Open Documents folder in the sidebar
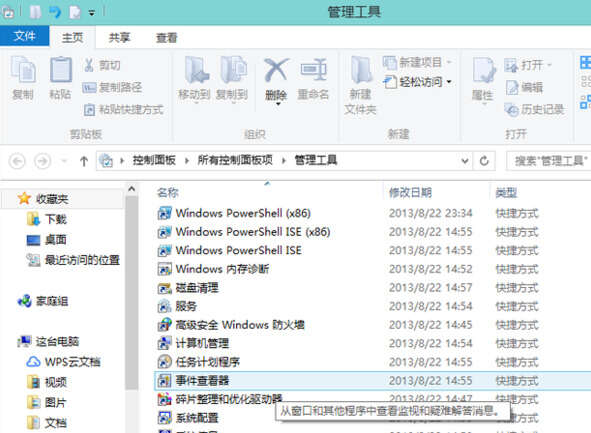 coord(56,423)
